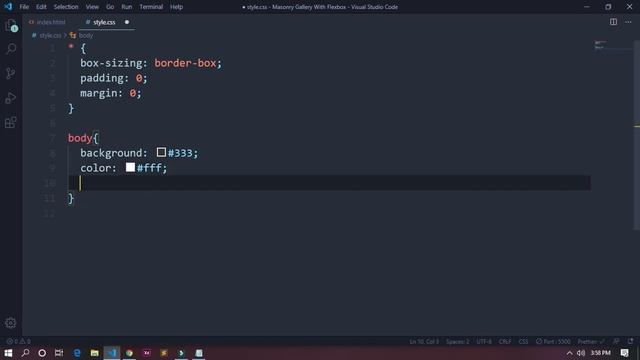Viewport: 640px width, 360px height.
Task: Click the VS Code taskbar icon
Action: click(x=112, y=353)
